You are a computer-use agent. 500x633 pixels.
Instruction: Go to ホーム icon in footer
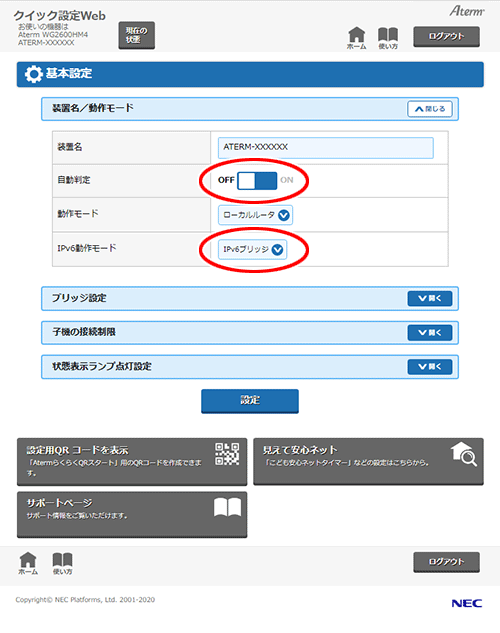pyautogui.click(x=28, y=563)
